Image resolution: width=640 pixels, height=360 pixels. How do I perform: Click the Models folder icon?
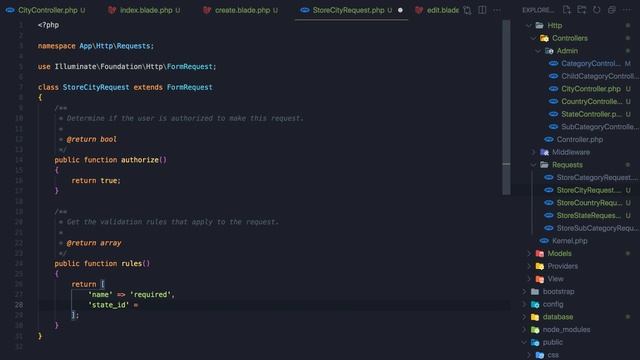540,253
